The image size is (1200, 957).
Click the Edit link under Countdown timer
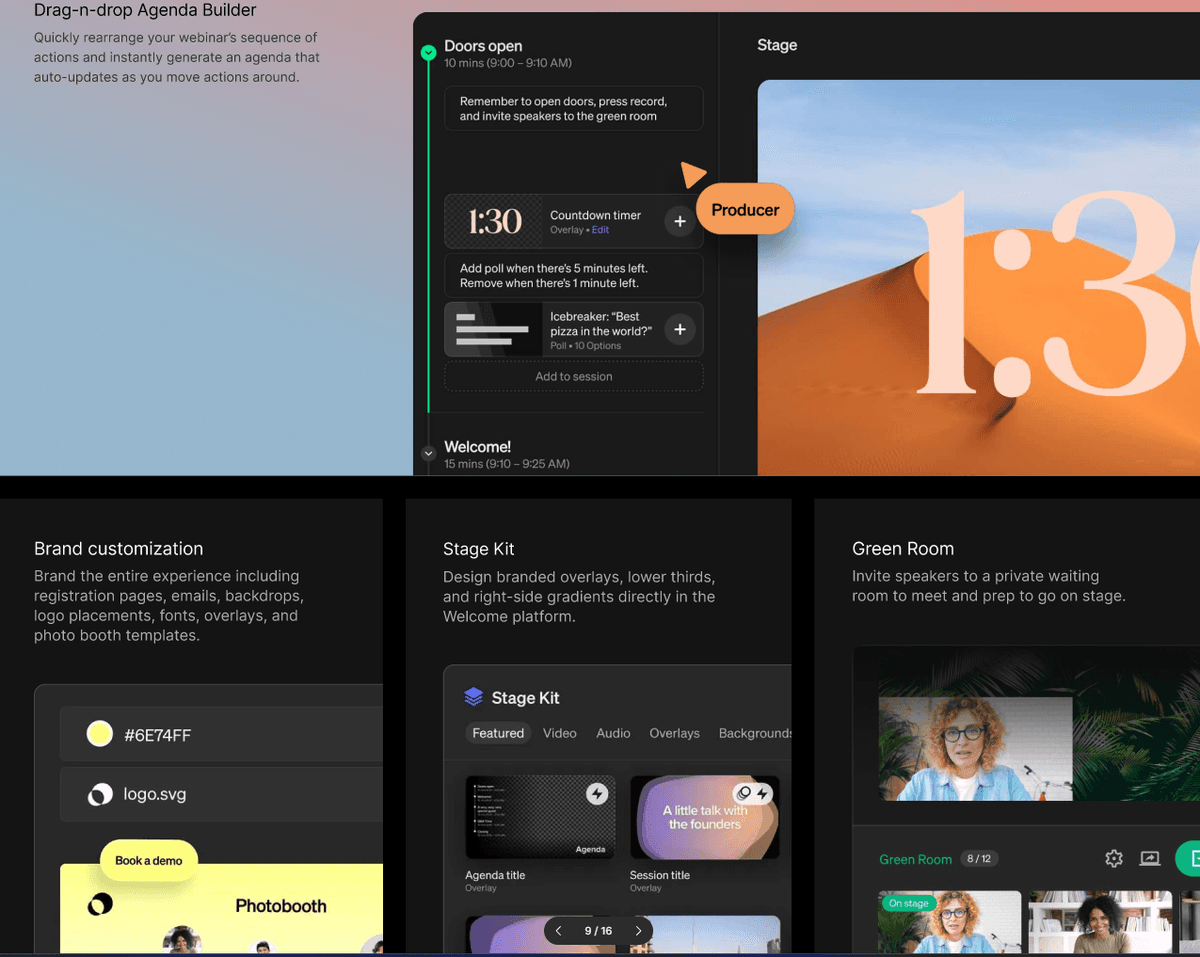(600, 230)
